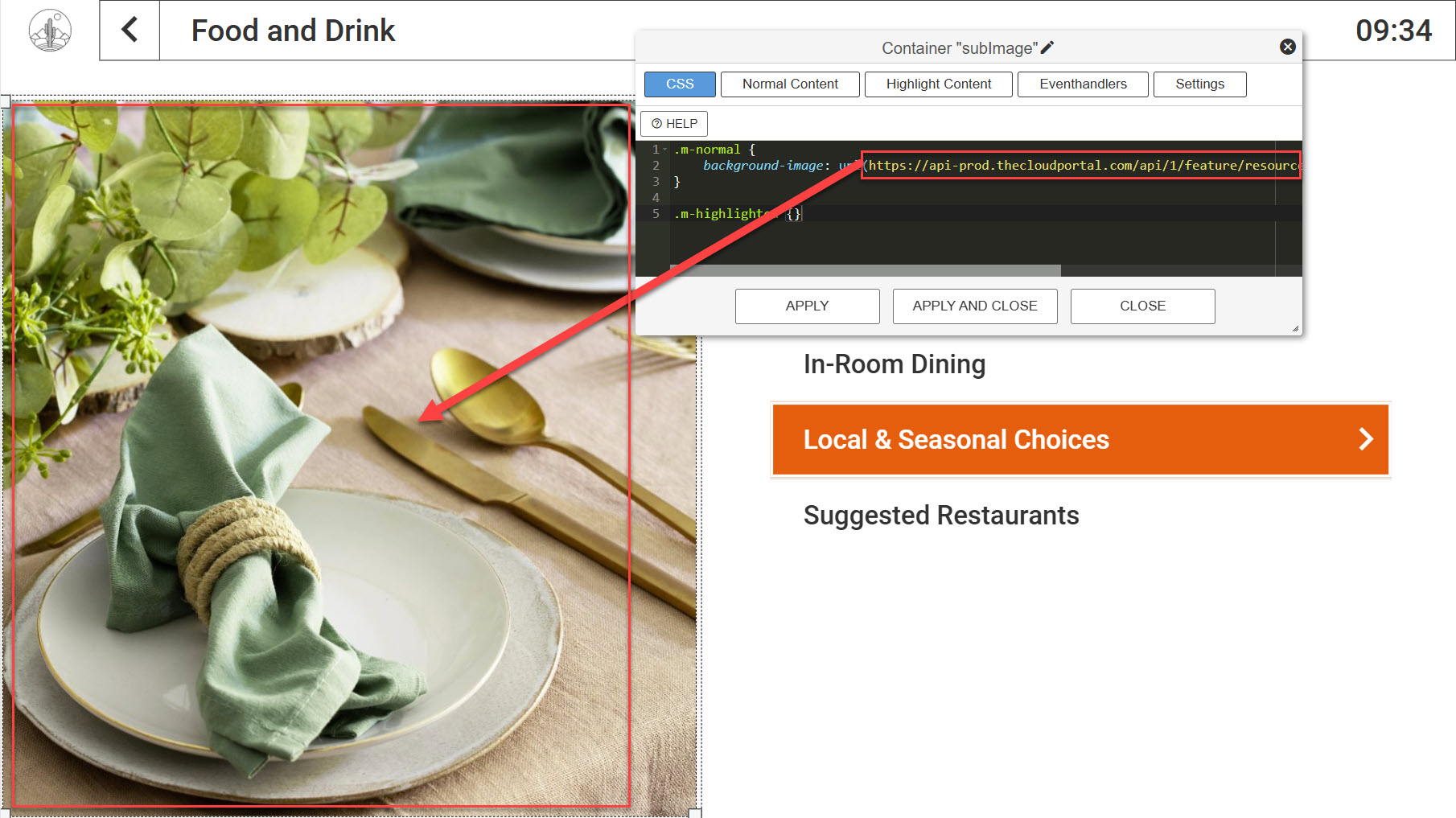The height and width of the screenshot is (818, 1456).
Task: Click the chevron on Local & Seasonal Choices
Action: tap(1365, 439)
